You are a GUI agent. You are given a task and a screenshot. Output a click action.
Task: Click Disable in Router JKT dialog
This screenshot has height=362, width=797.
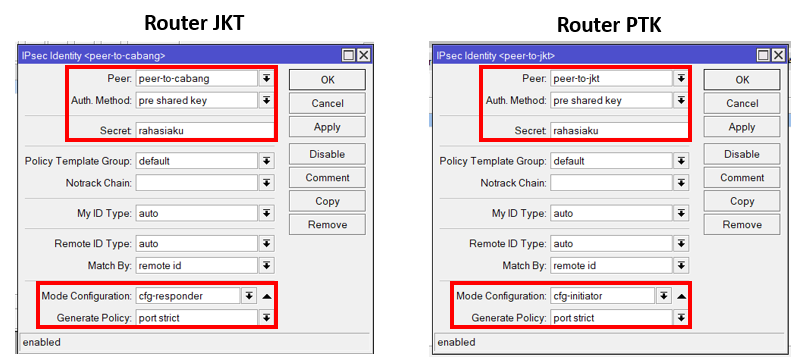coord(327,154)
